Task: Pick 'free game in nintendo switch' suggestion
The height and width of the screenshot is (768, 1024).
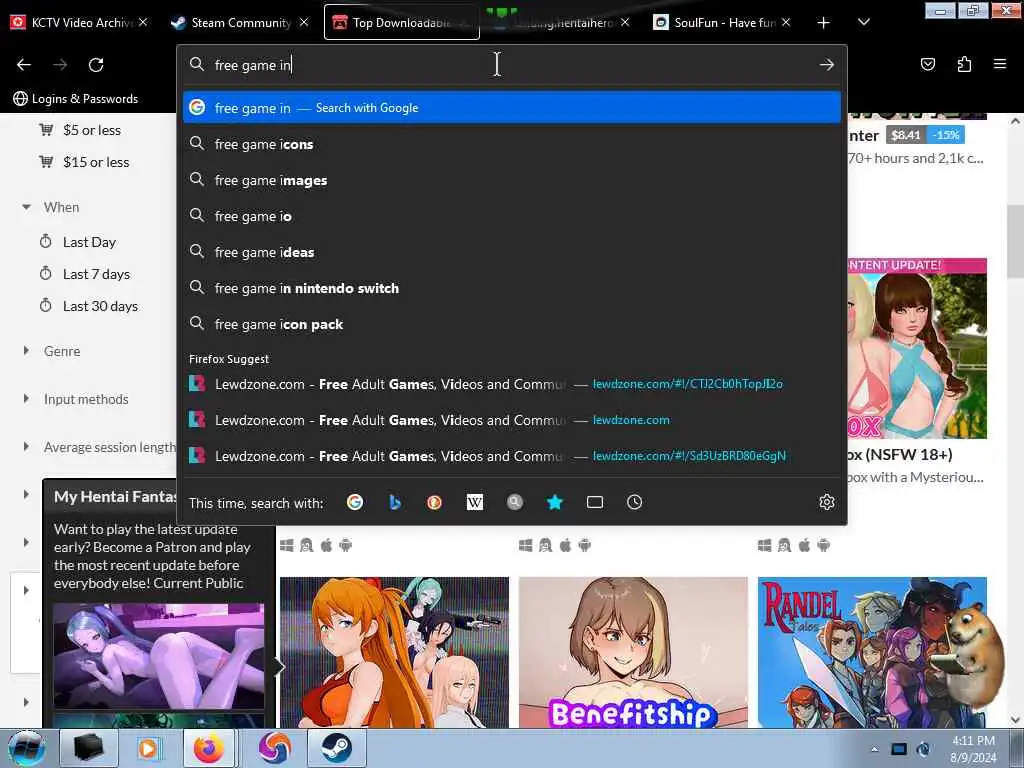Action: 511,288
